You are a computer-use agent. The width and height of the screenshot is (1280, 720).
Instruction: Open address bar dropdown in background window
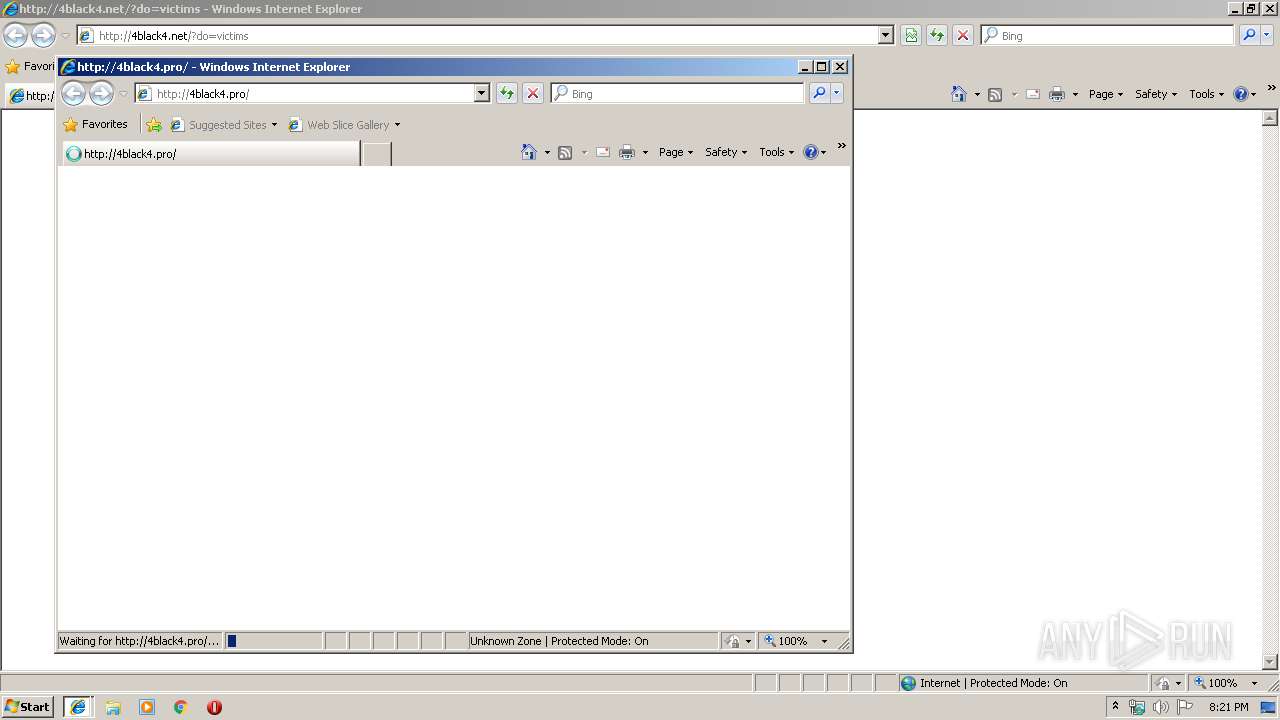[x=885, y=35]
